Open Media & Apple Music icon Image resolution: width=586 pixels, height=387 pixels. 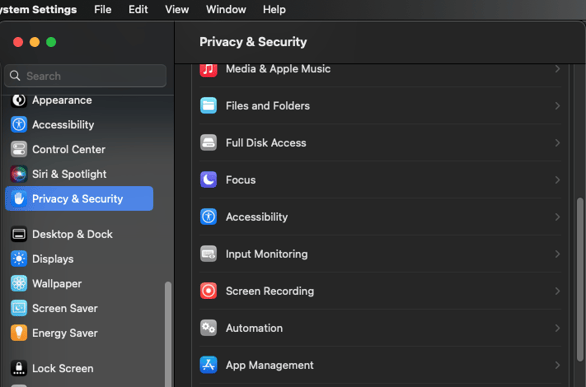(x=208, y=69)
